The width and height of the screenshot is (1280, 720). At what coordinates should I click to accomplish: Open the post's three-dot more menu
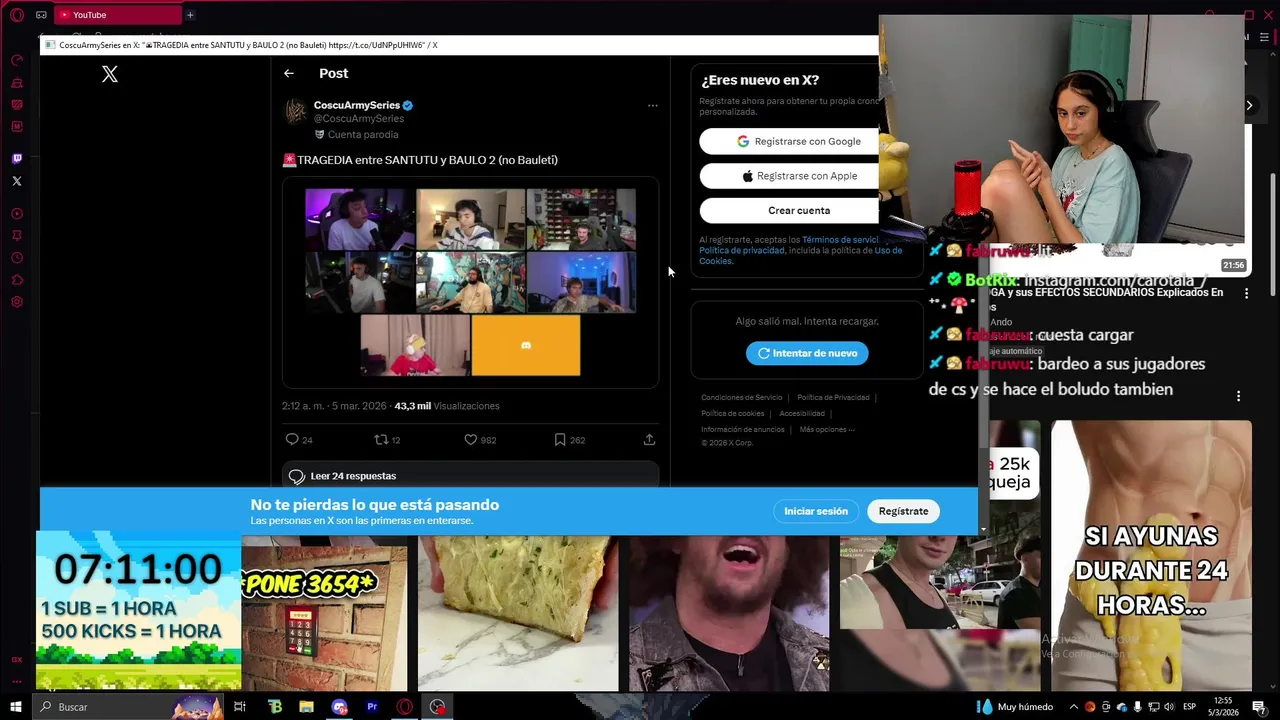[x=652, y=106]
